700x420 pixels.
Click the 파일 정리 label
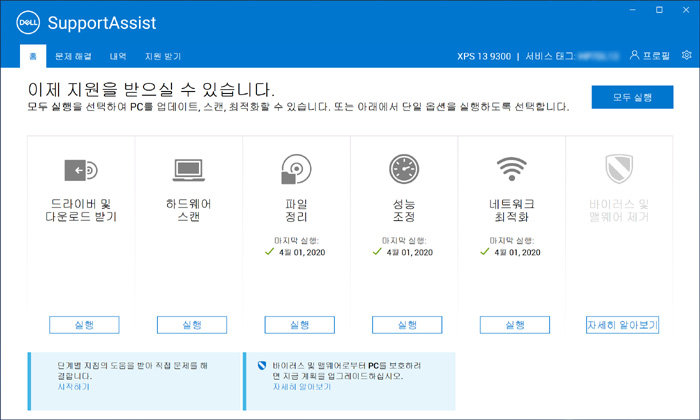(296, 210)
